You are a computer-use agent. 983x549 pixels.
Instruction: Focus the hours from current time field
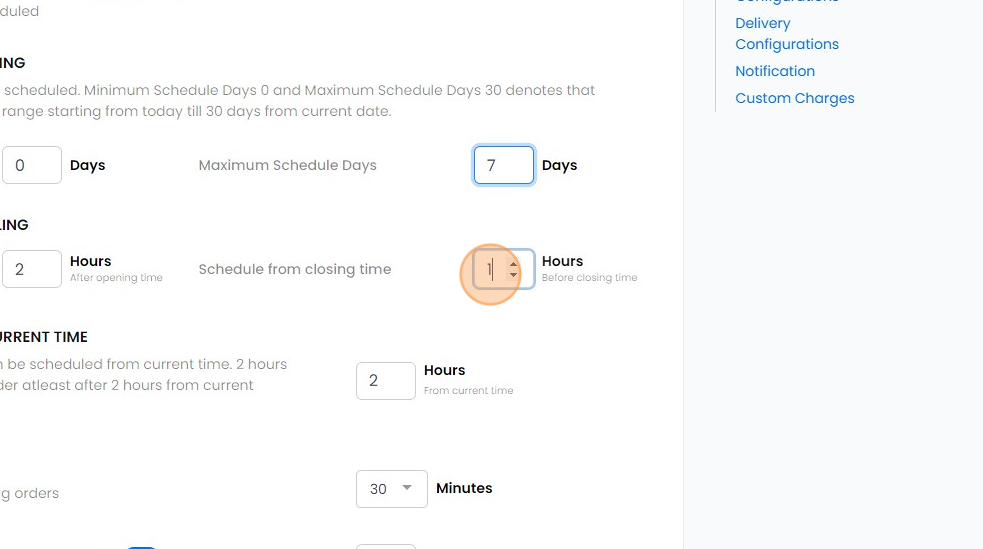385,381
